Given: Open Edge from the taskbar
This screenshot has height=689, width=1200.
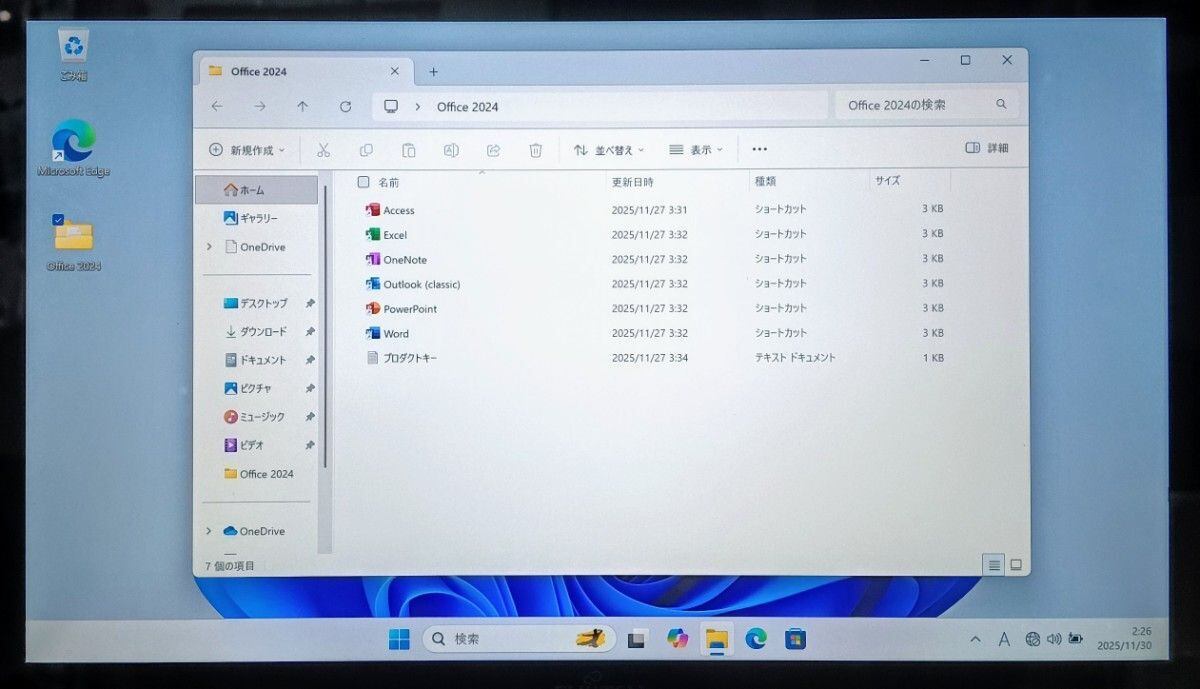Looking at the screenshot, I should pyautogui.click(x=756, y=639).
